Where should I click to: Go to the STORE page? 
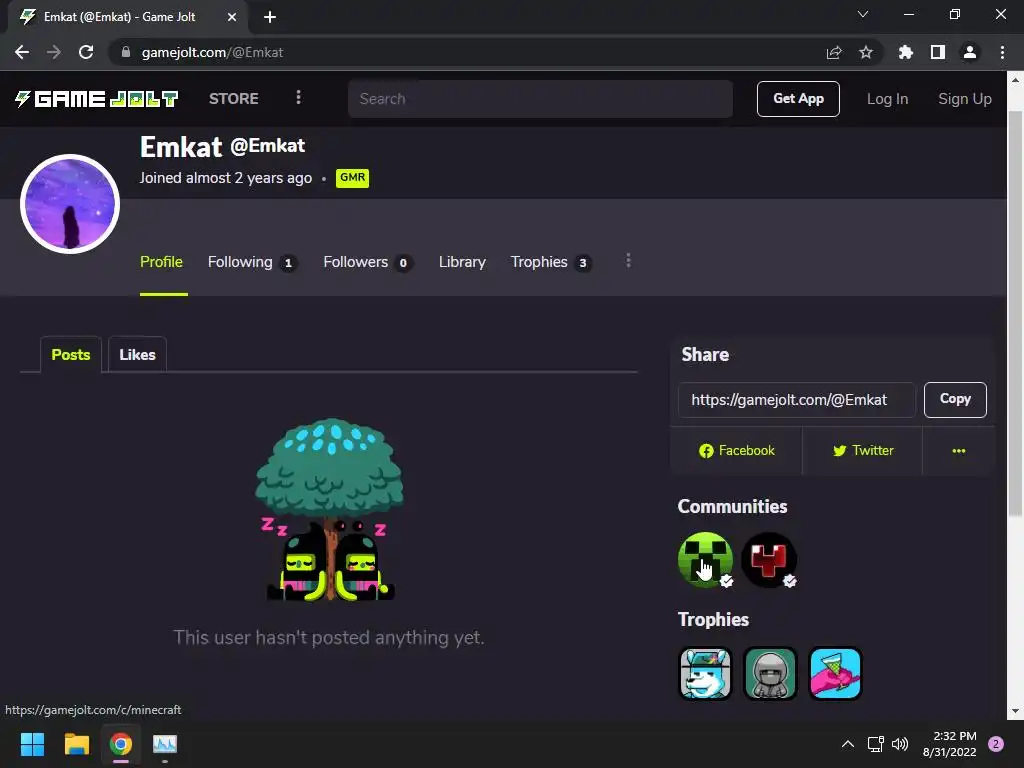pyautogui.click(x=234, y=99)
